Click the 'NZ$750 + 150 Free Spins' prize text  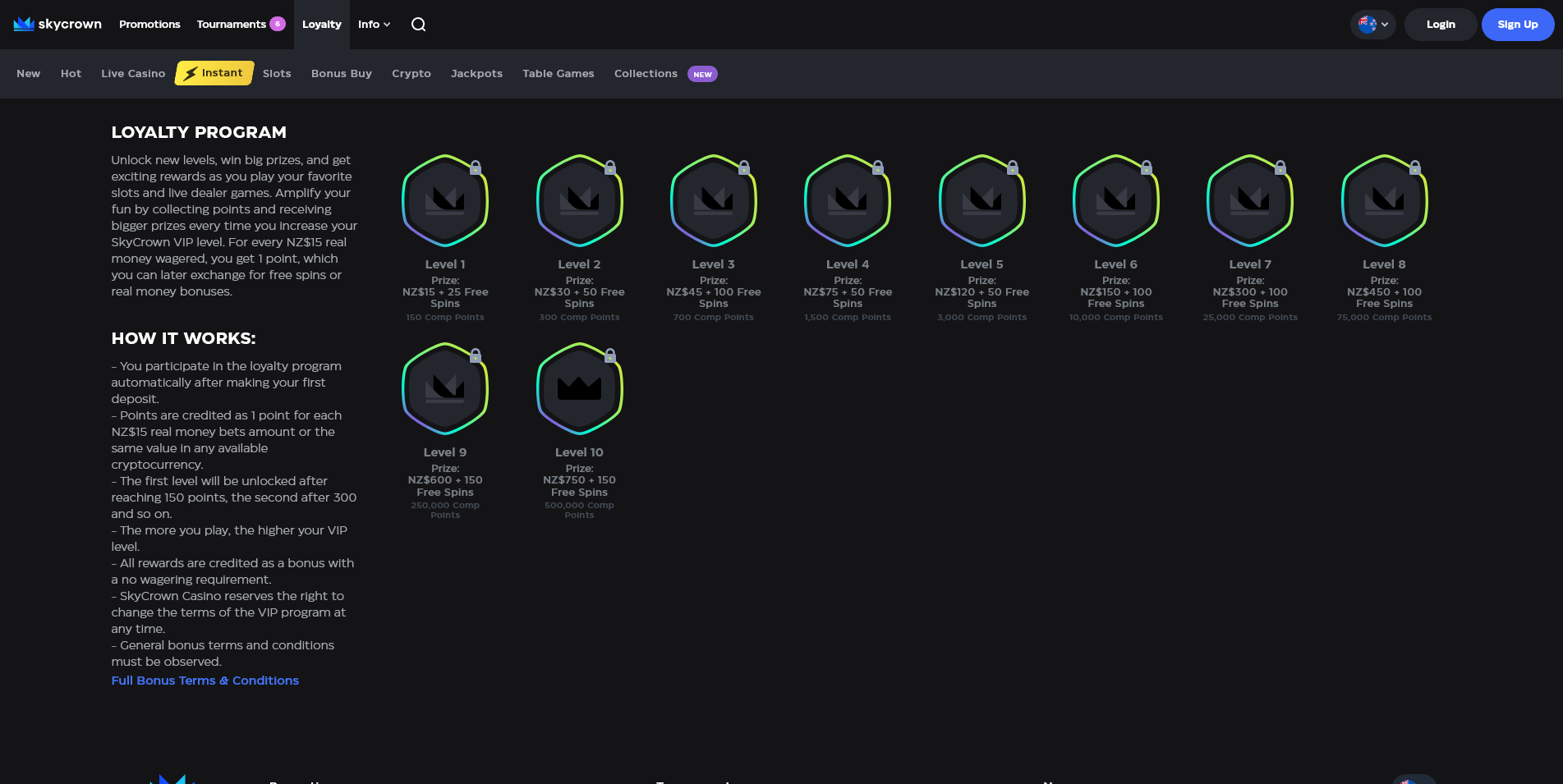click(x=580, y=486)
